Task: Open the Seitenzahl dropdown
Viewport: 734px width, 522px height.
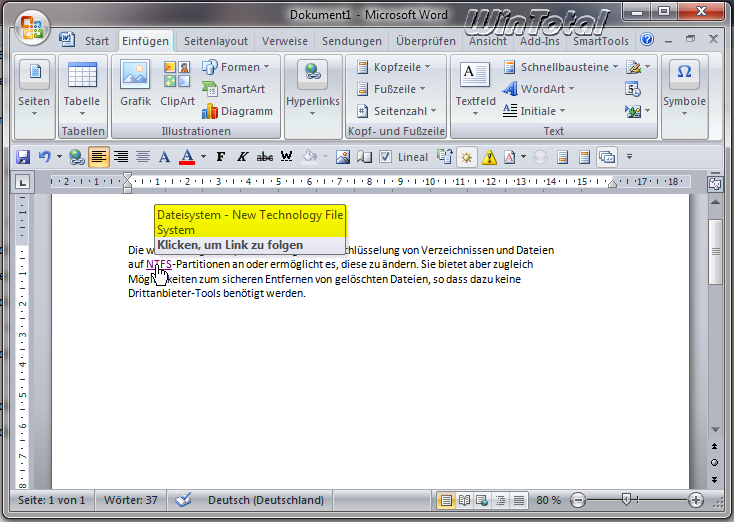Action: pos(396,111)
